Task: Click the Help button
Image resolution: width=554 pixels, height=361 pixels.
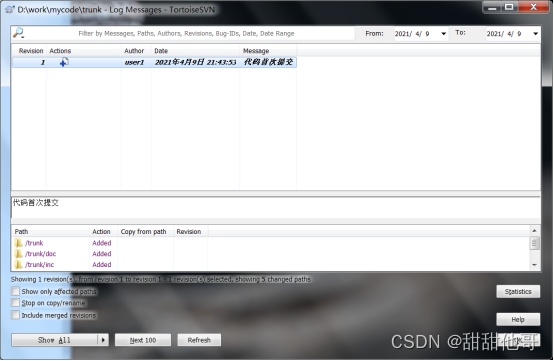Action: (518, 319)
